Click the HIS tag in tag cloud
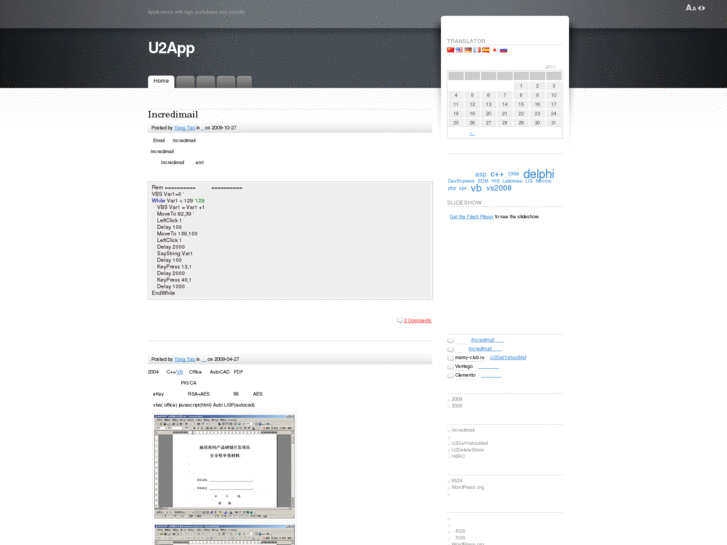Screen dimensions: 727x545 (496, 181)
